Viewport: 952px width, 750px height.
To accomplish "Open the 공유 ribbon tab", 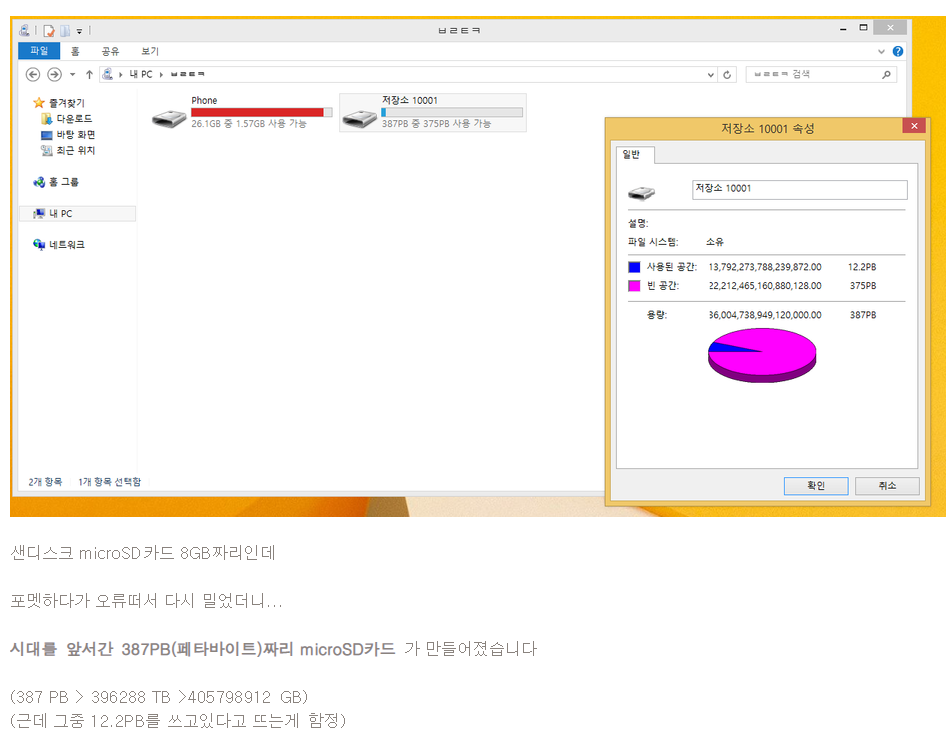I will tap(110, 51).
